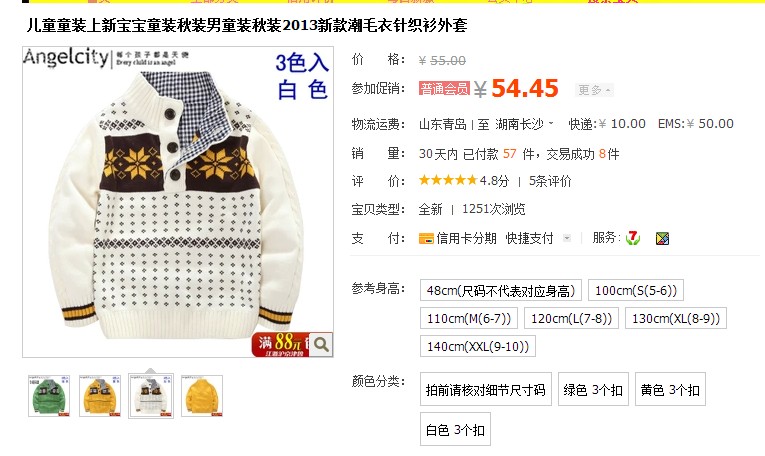Click the 7-day return service icon
The image size is (765, 456).
pyautogui.click(x=633, y=238)
